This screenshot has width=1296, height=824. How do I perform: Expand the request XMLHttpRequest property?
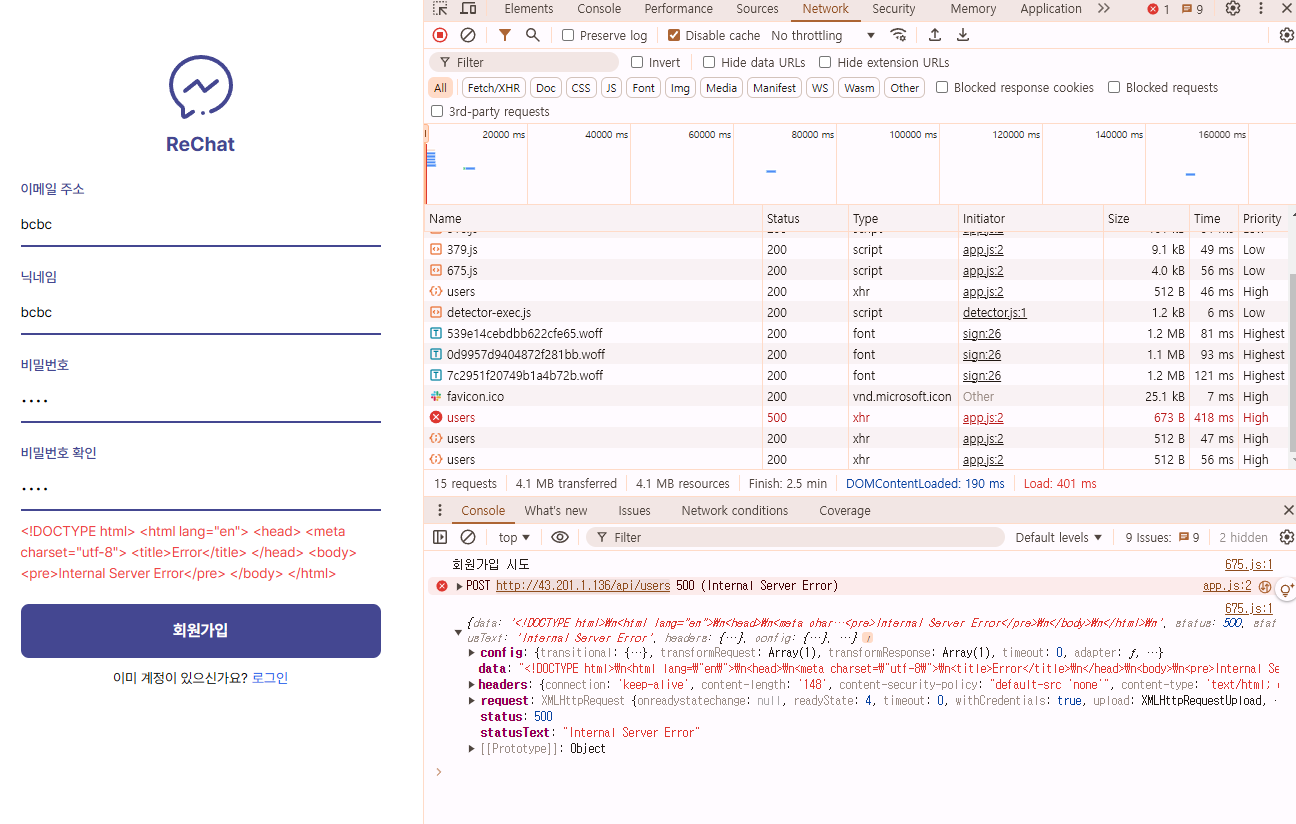click(472, 701)
